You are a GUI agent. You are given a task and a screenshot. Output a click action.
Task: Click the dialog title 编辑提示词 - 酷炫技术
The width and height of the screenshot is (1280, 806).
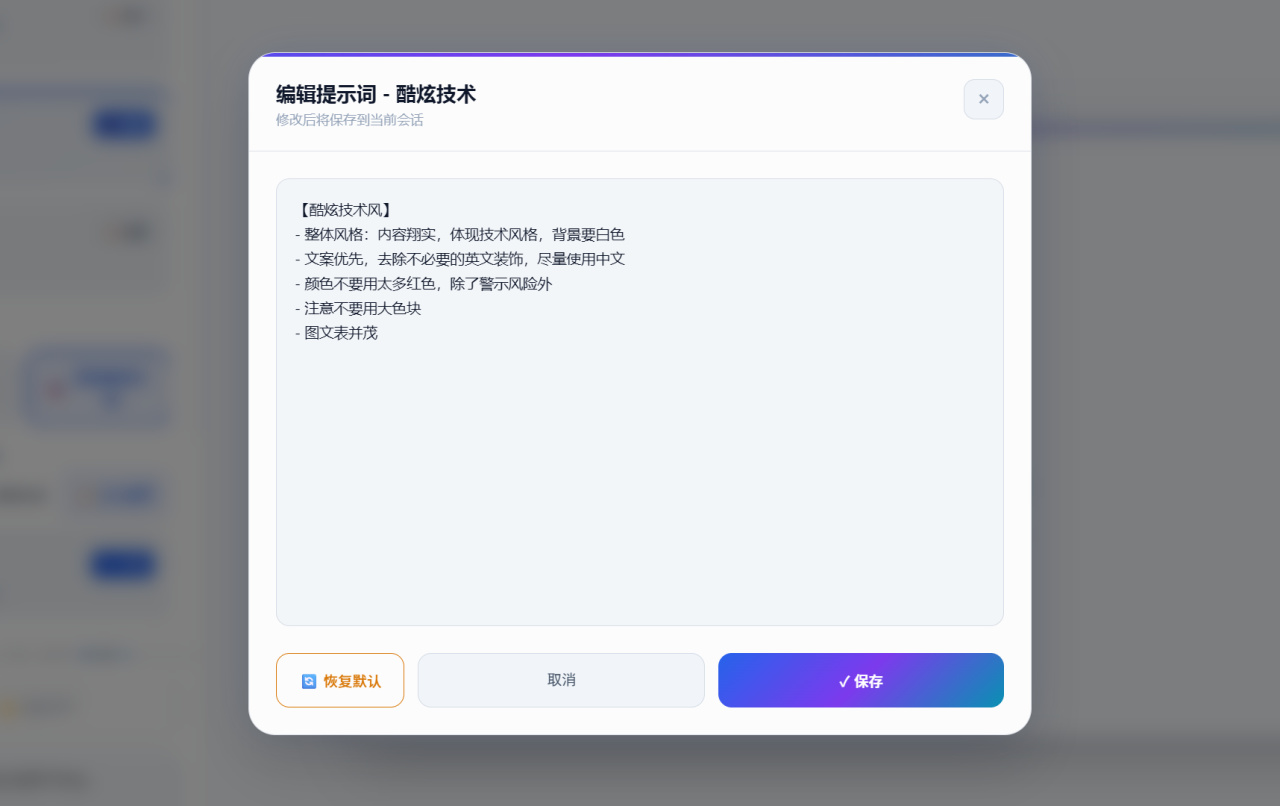point(376,94)
